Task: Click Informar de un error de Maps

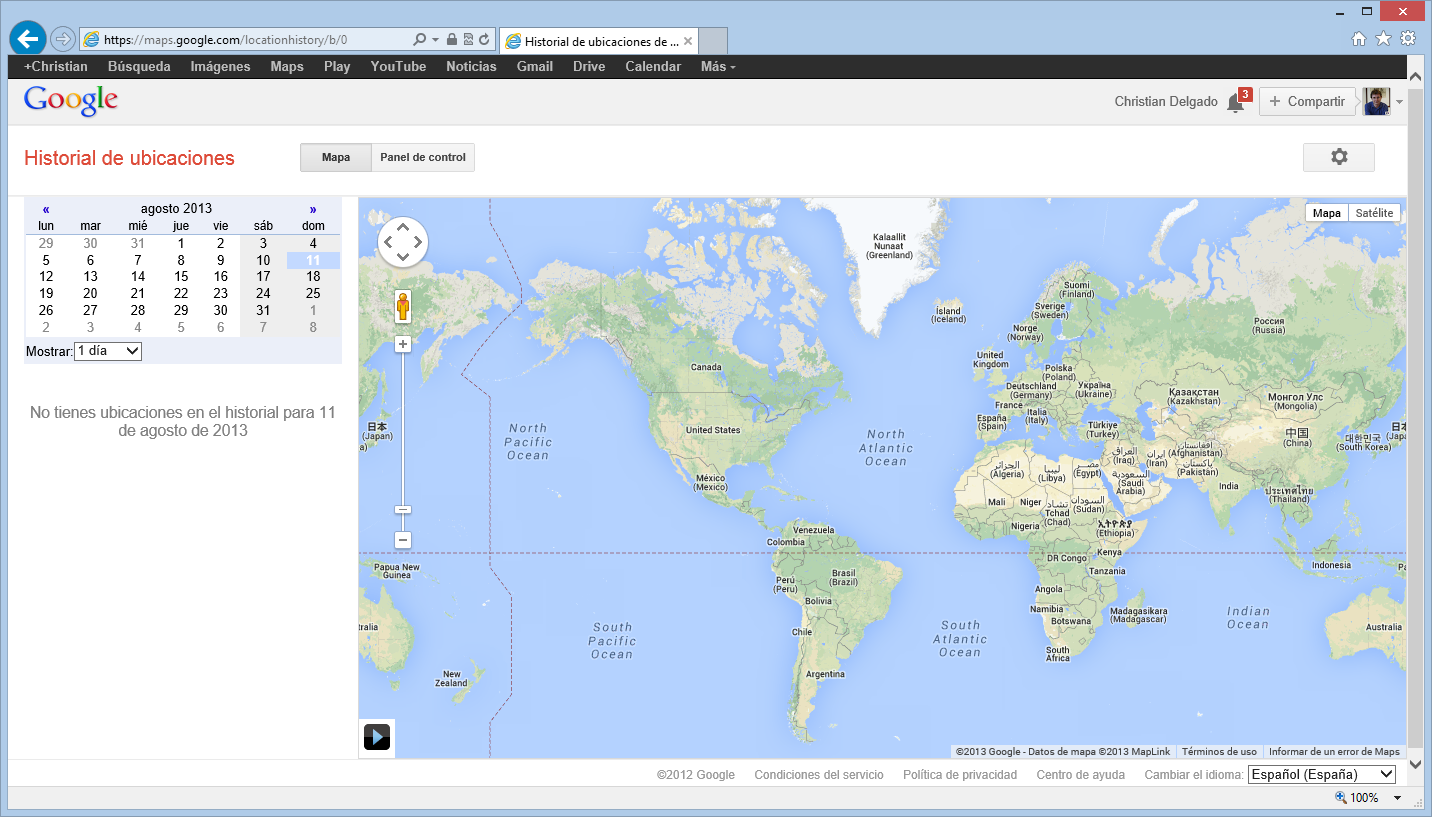Action: point(1334,752)
